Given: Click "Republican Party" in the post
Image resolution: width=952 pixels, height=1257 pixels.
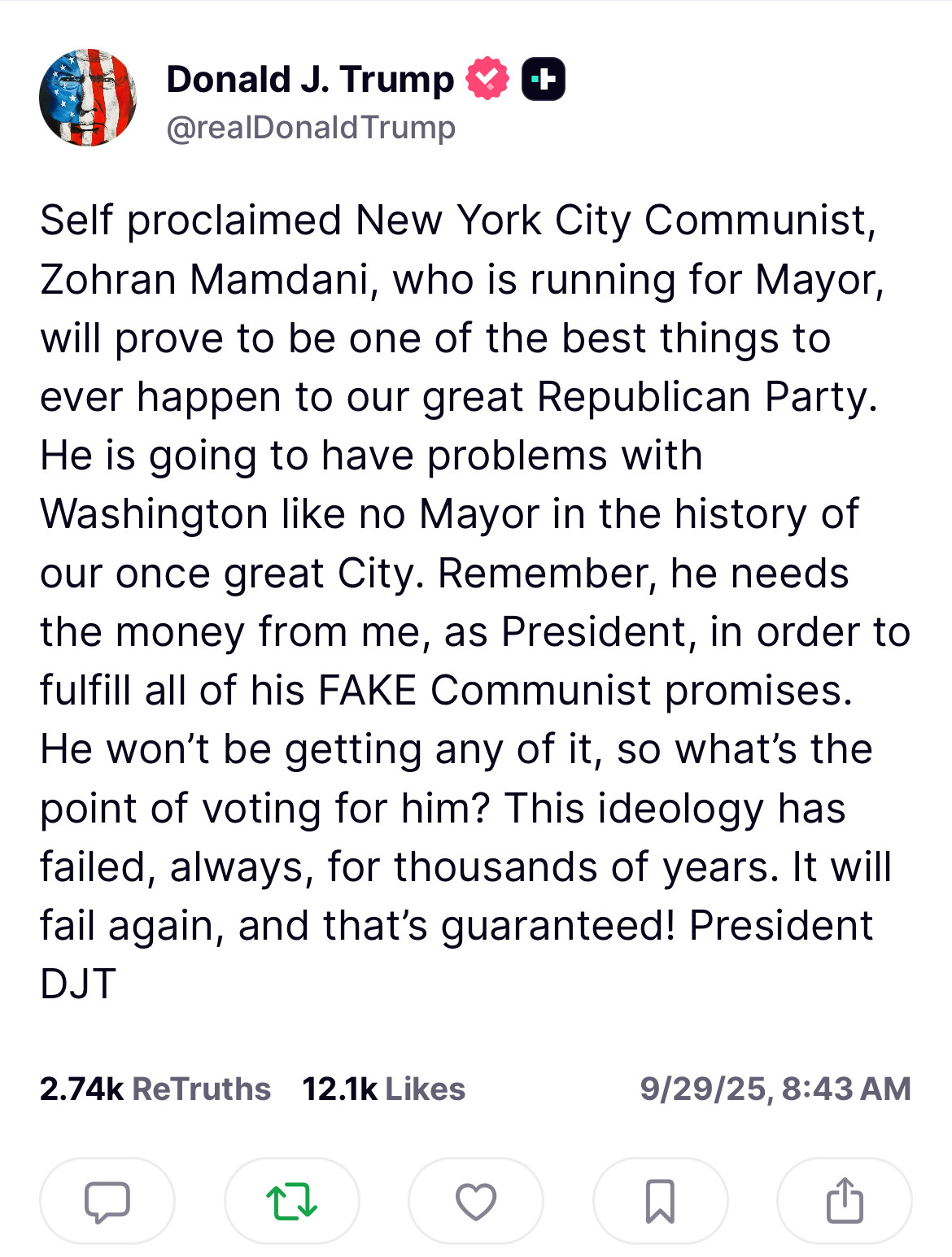Looking at the screenshot, I should 706,397.
